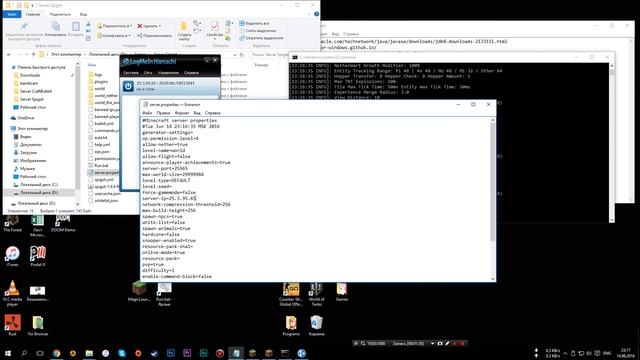Open the The Forest desktop shortcut
Viewport: 640px width, 360px height.
[12, 224]
